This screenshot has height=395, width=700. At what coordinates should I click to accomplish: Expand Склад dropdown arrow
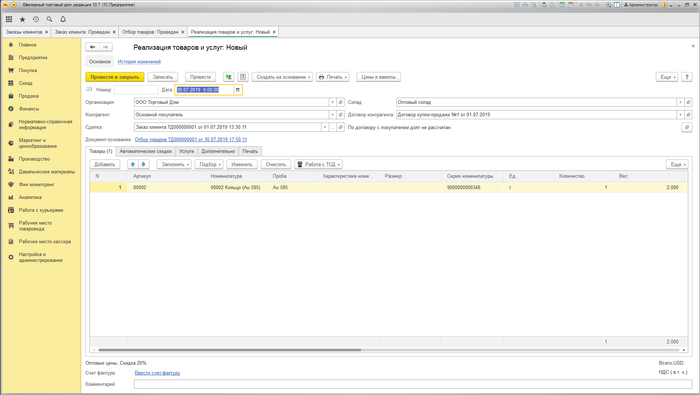point(680,102)
